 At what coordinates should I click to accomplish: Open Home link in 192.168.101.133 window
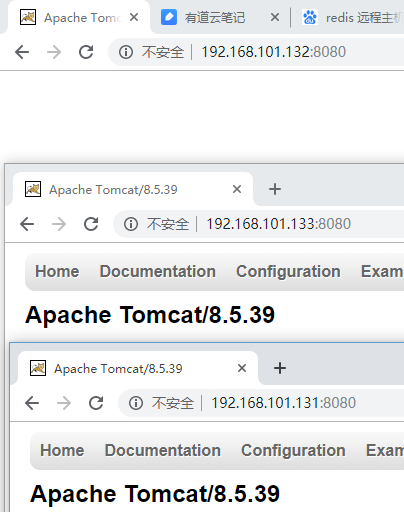coord(57,271)
